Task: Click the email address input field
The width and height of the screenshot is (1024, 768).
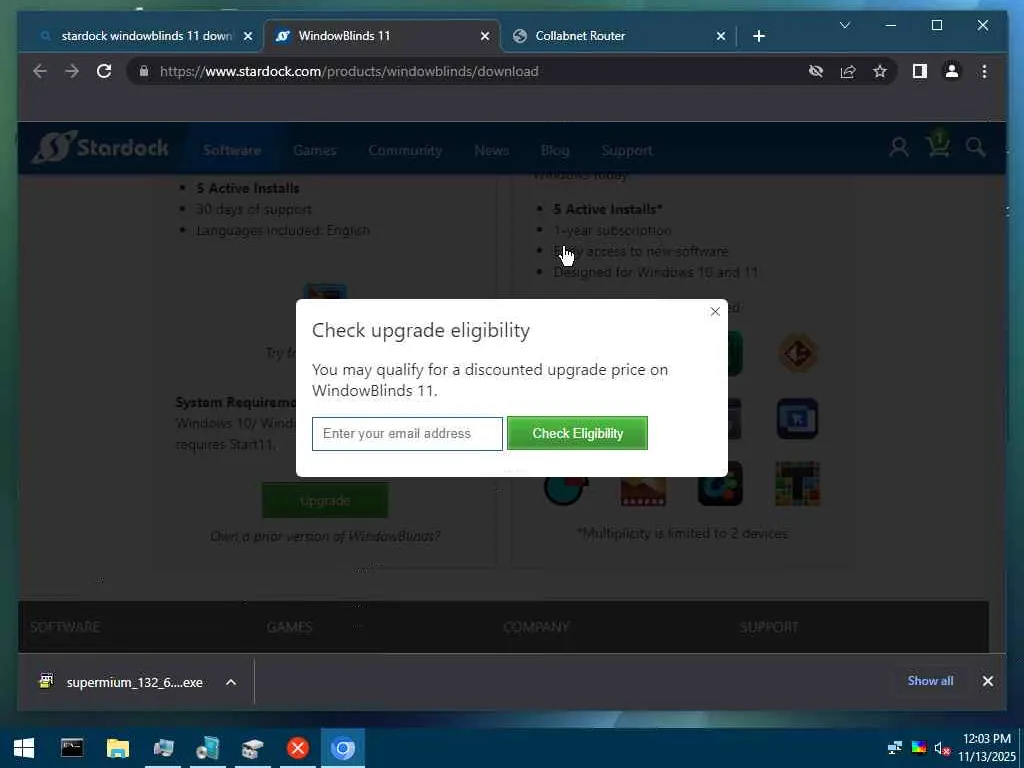Action: pyautogui.click(x=408, y=434)
